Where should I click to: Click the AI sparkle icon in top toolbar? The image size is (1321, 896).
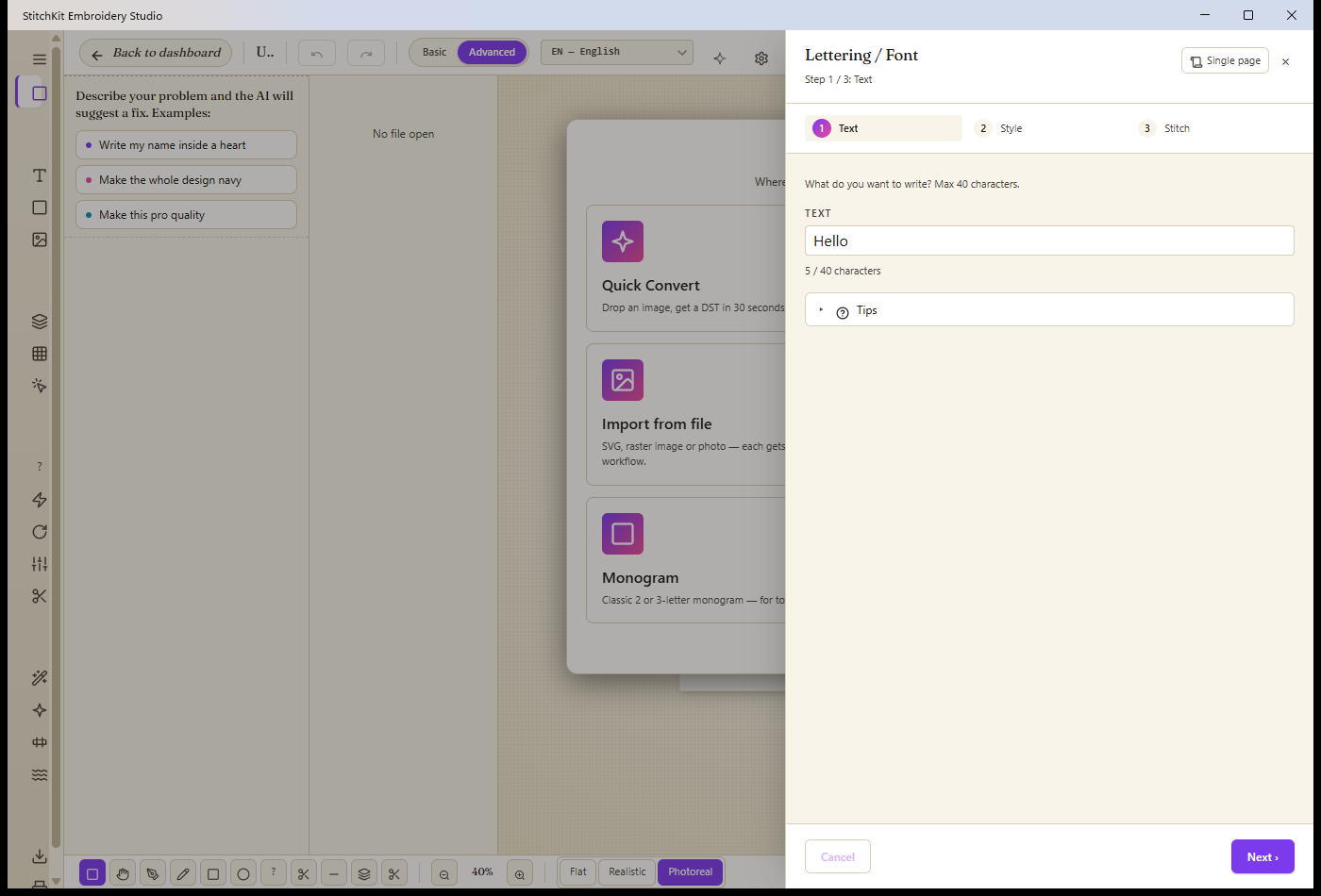click(x=720, y=58)
